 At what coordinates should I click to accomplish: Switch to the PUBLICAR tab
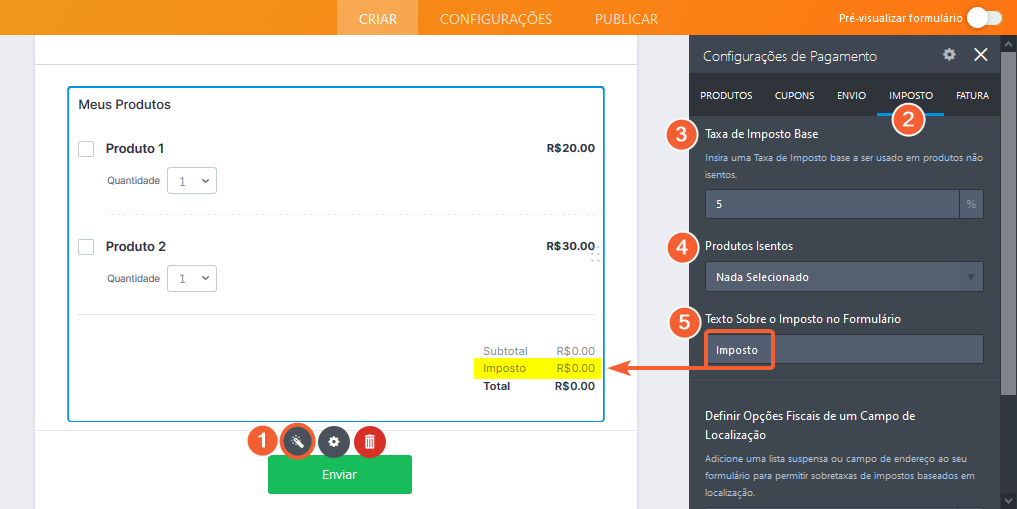point(626,18)
